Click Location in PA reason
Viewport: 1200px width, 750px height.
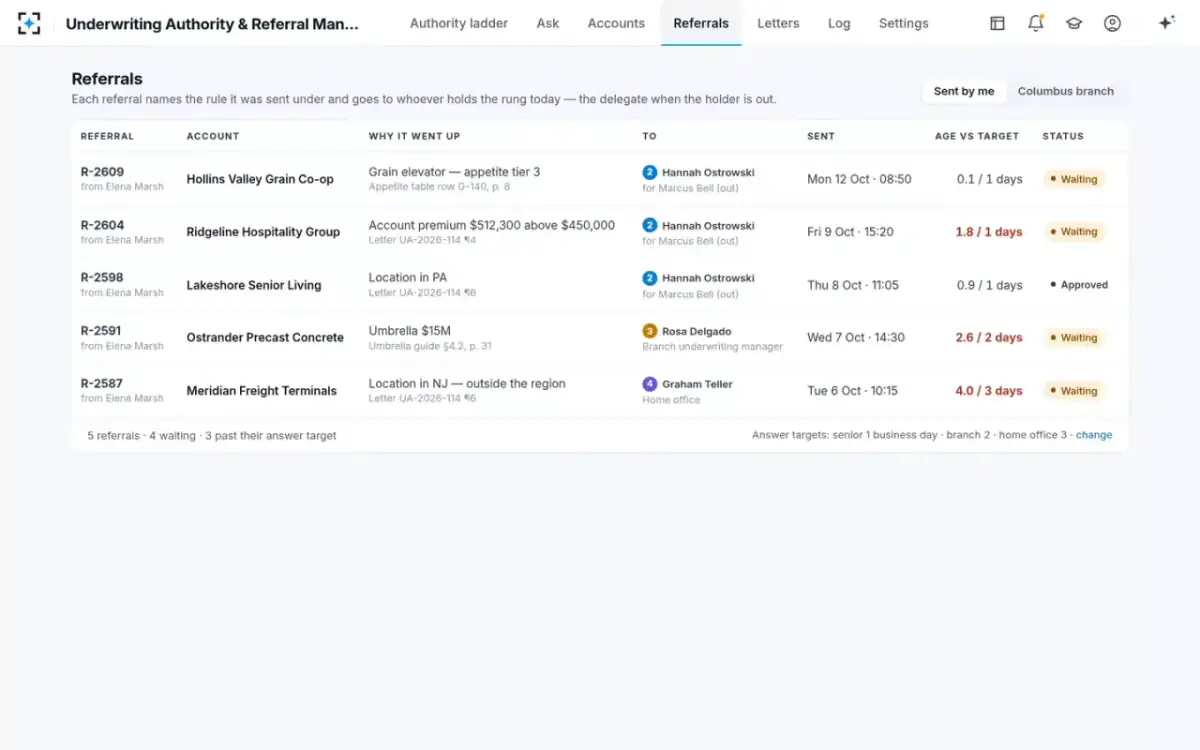[x=408, y=278]
